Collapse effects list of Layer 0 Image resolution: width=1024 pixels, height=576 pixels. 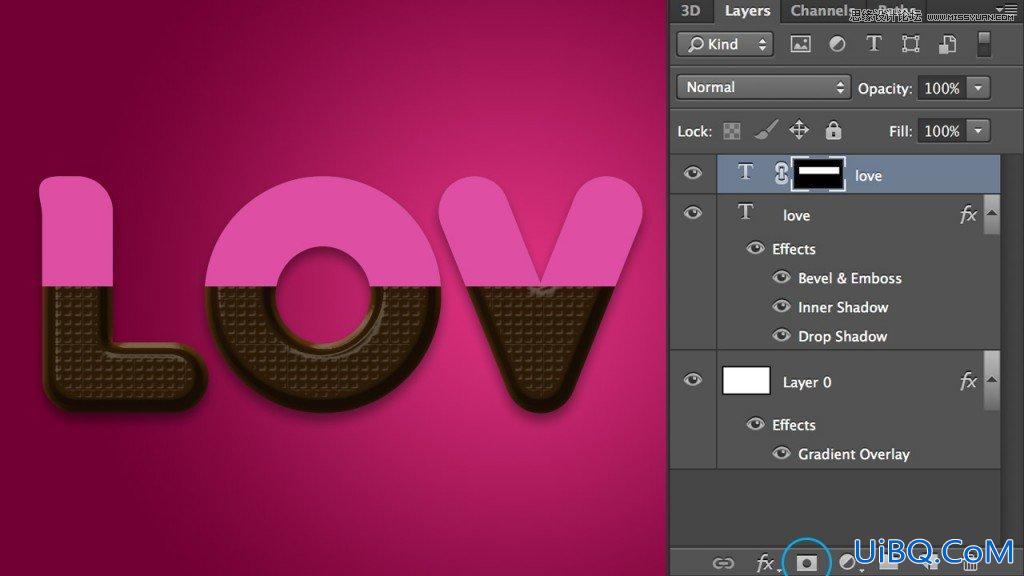pos(992,380)
